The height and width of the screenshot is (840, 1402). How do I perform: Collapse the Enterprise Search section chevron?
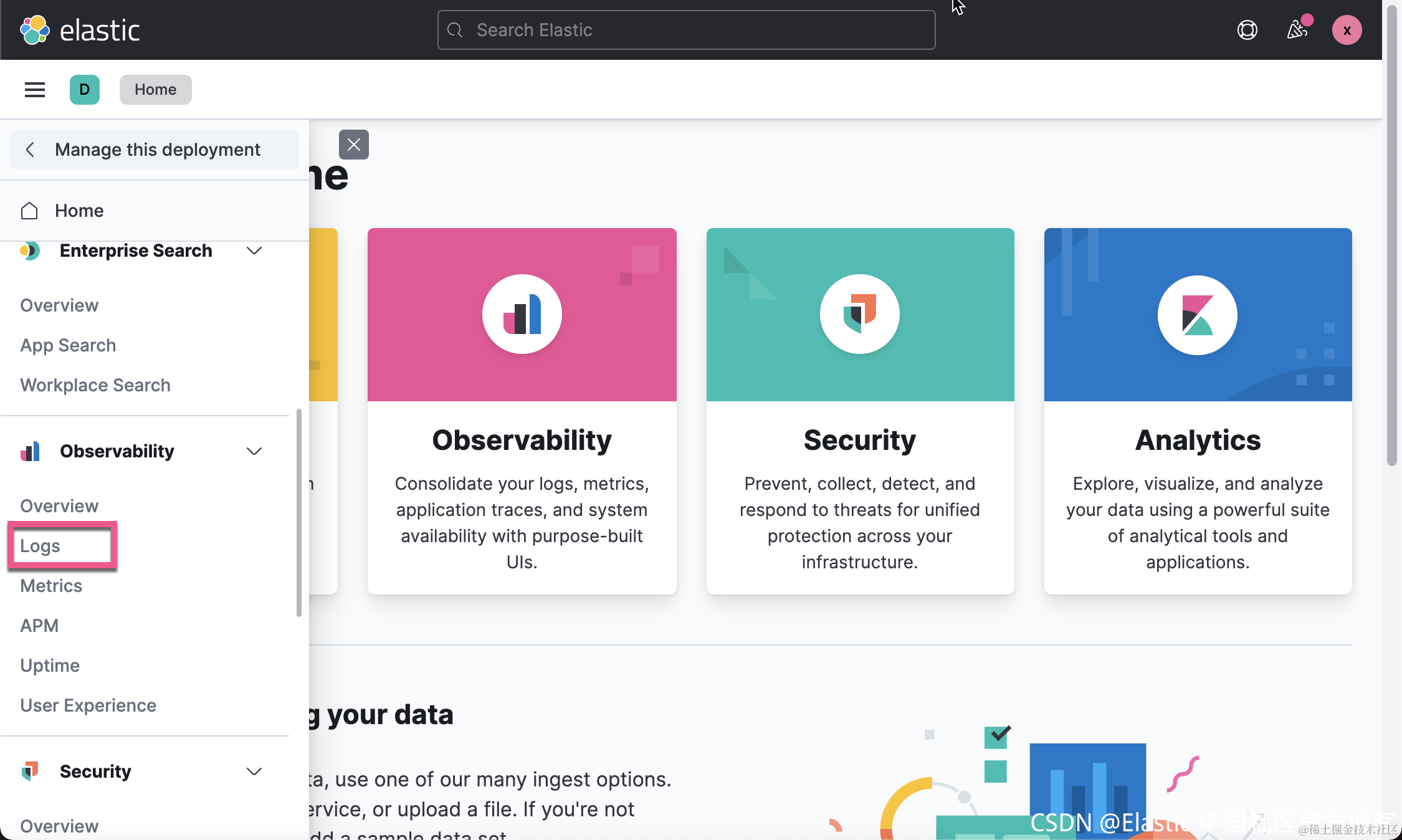tap(254, 251)
